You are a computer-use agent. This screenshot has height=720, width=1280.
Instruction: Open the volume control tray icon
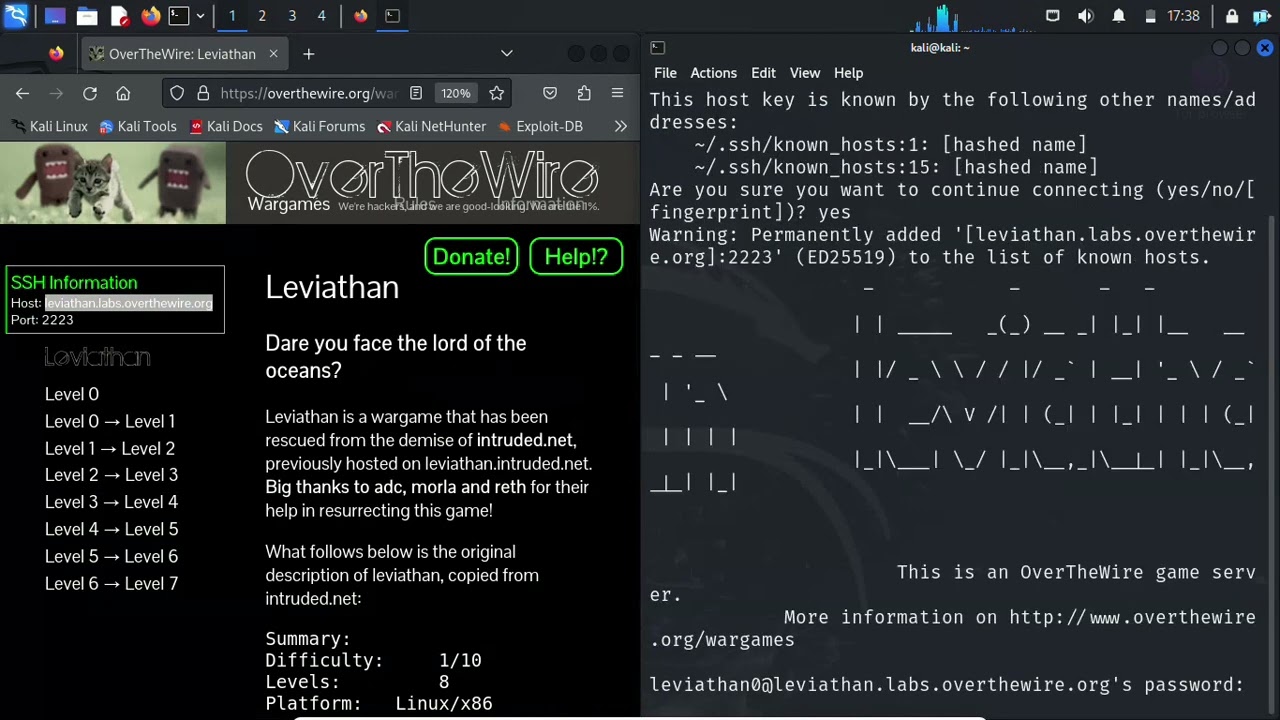click(1086, 16)
